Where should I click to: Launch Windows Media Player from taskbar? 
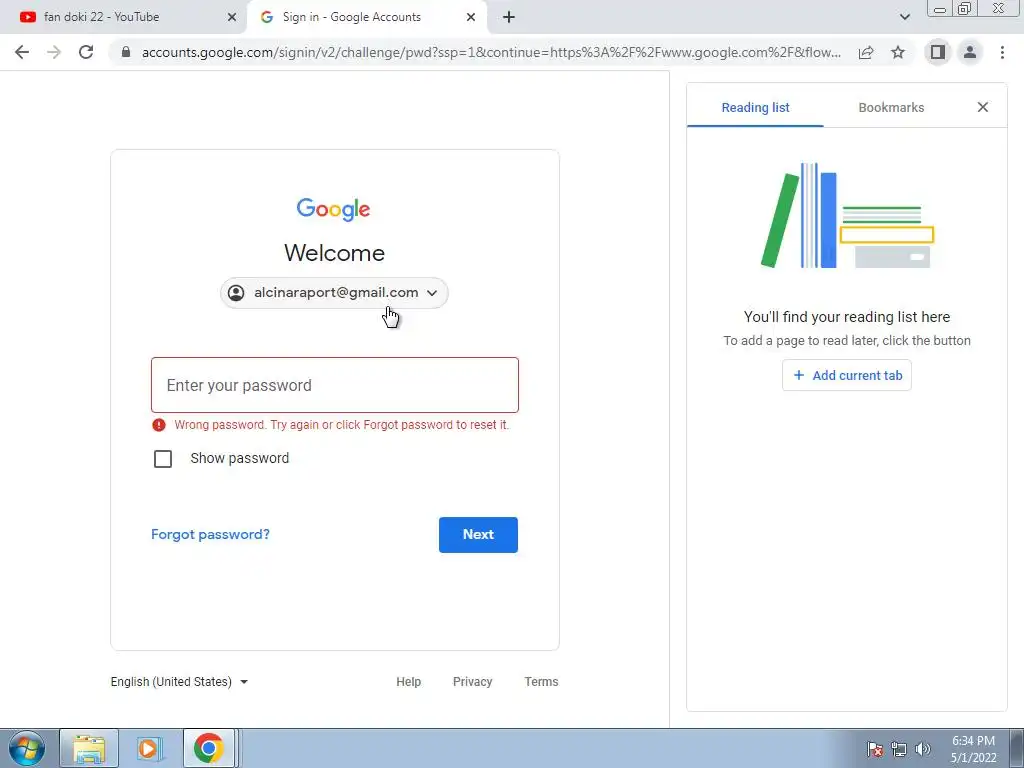pyautogui.click(x=149, y=748)
